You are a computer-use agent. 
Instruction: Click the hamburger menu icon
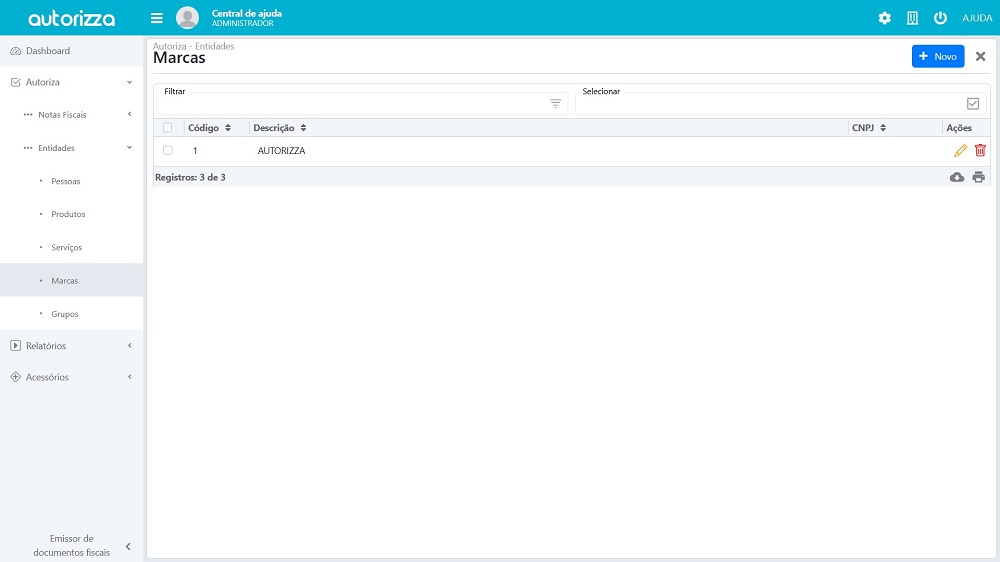tap(157, 18)
